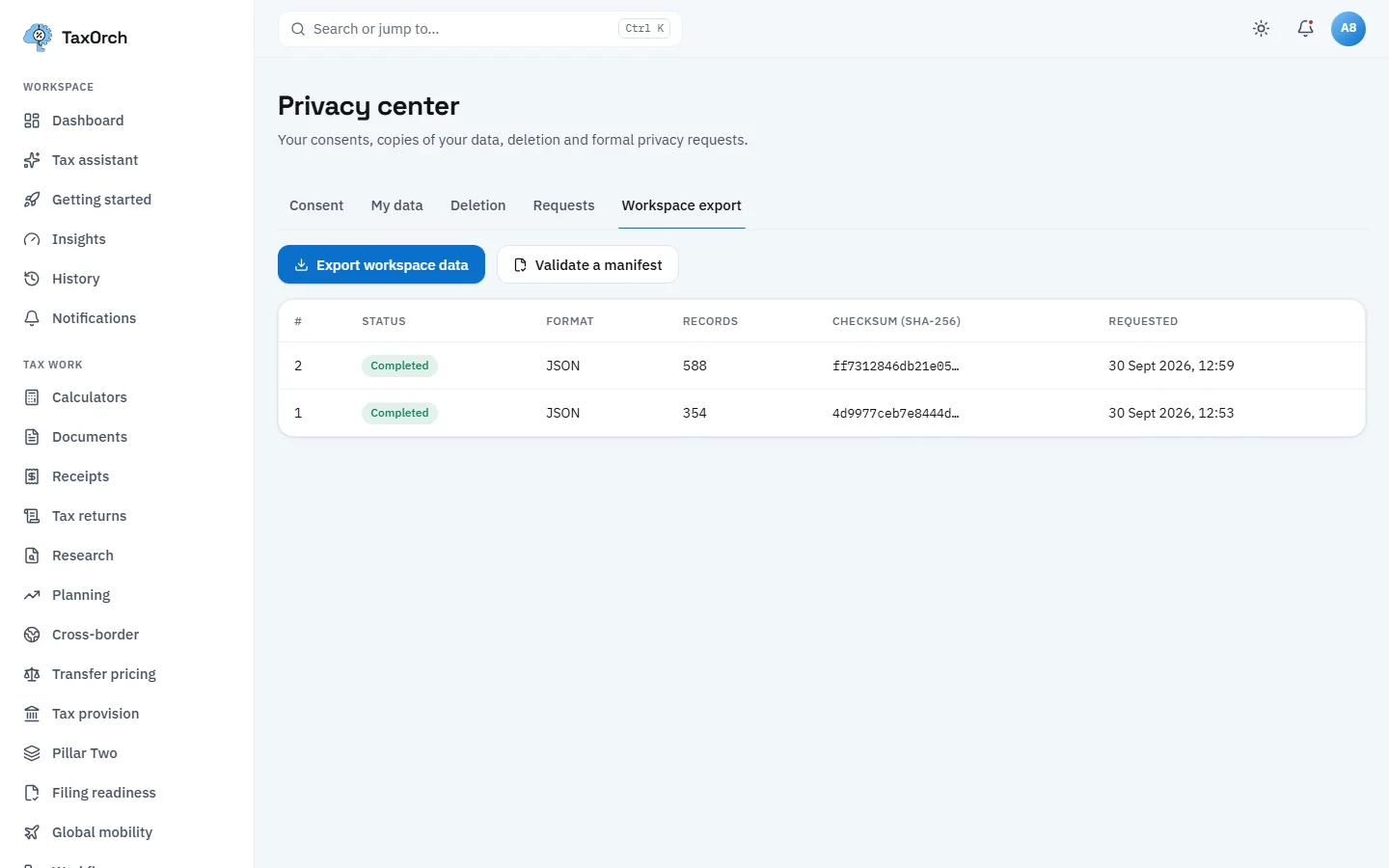
Task: Click the Receipts icon
Action: tap(32, 476)
